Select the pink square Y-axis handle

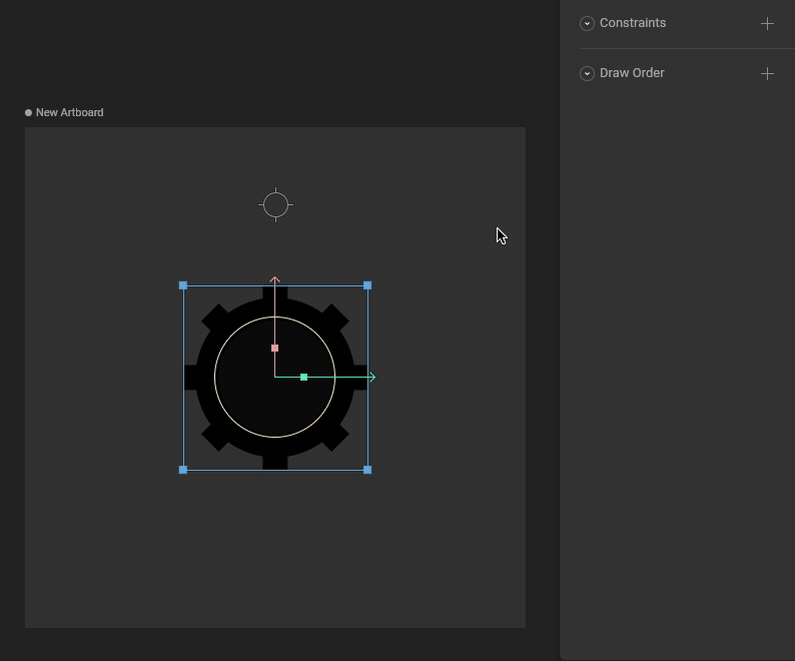pyautogui.click(x=275, y=348)
